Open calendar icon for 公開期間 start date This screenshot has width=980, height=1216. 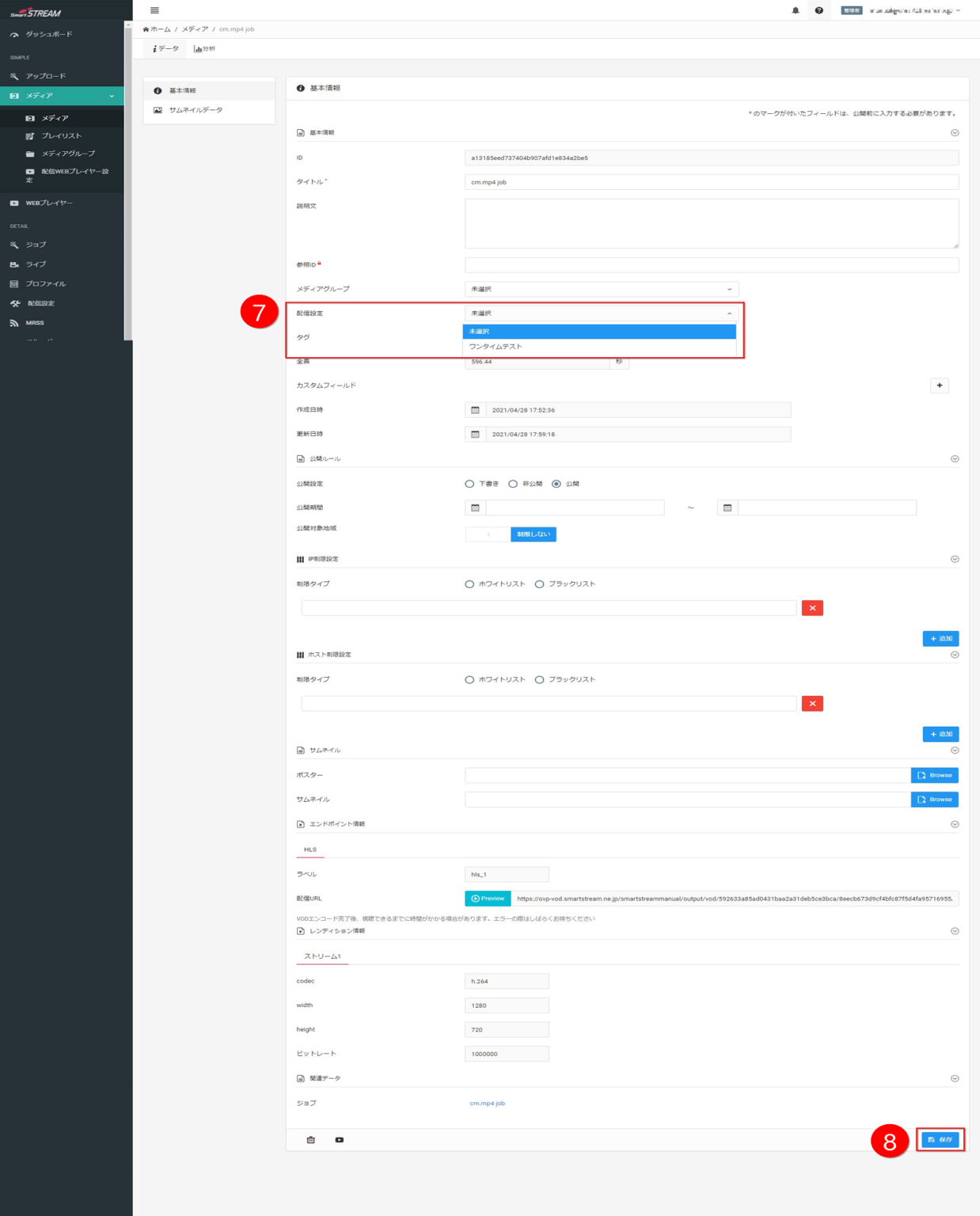point(475,507)
